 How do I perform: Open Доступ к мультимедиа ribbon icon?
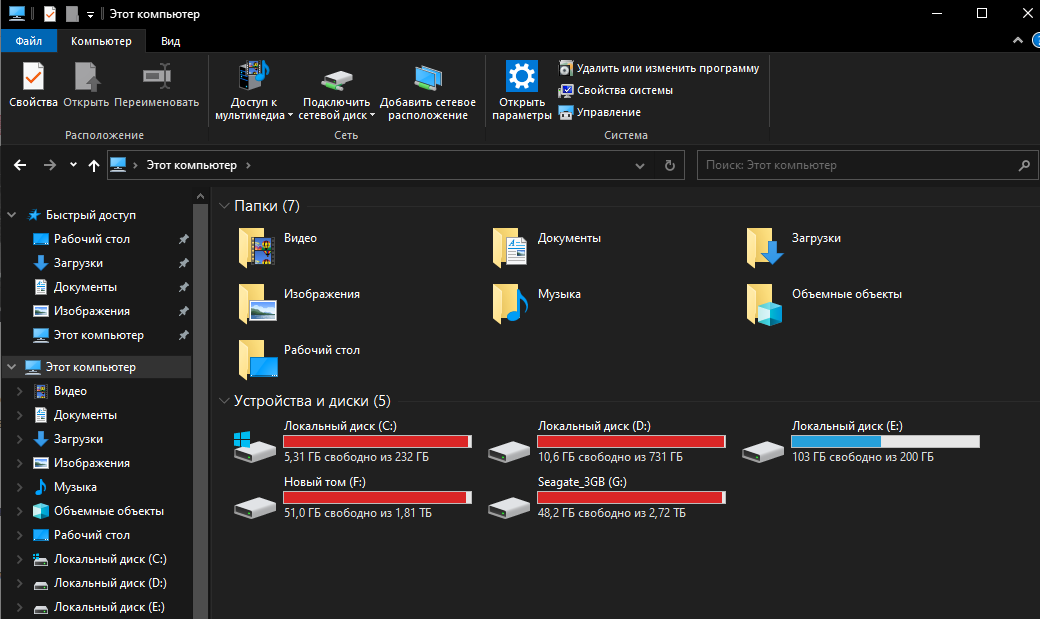[x=254, y=77]
